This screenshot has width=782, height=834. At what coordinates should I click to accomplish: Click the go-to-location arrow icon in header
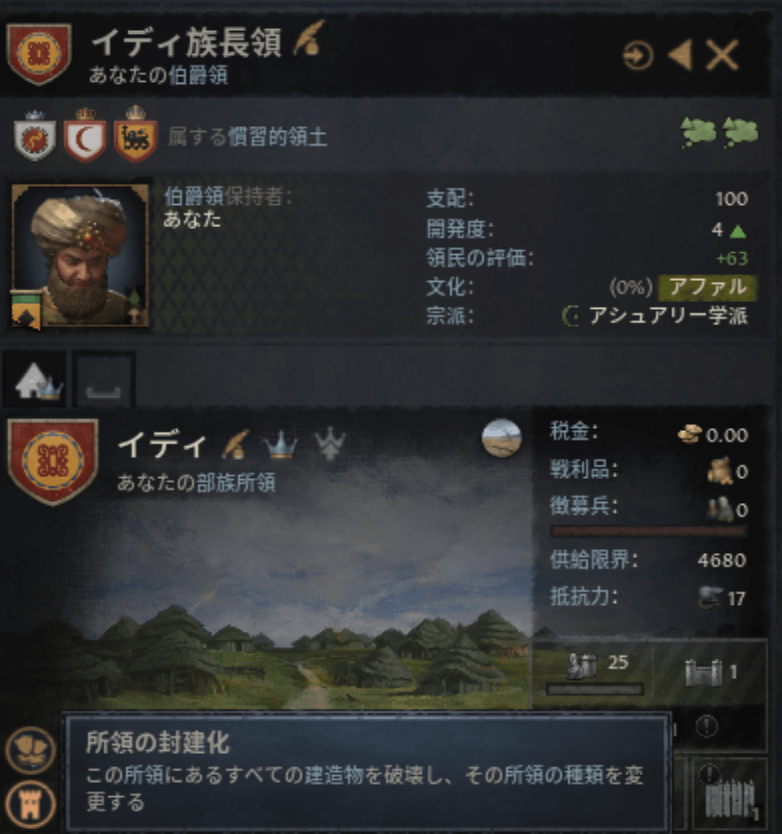coord(638,55)
